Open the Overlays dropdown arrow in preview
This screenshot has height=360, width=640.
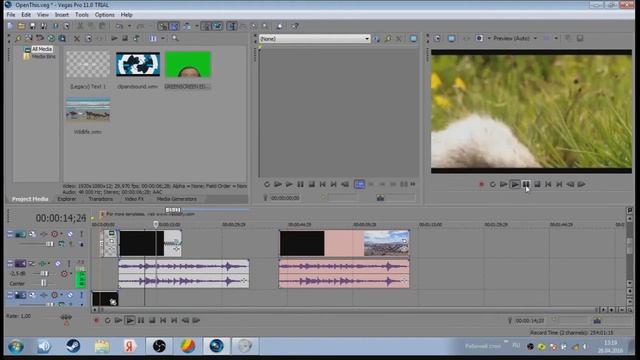point(556,38)
